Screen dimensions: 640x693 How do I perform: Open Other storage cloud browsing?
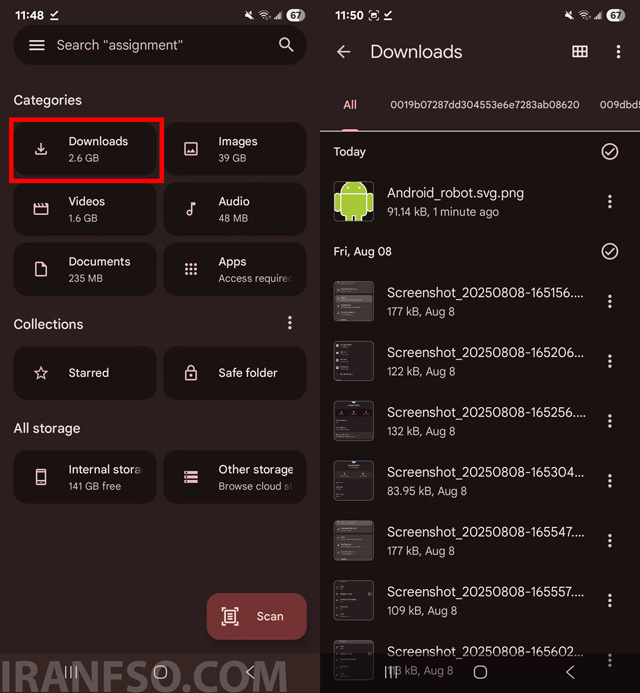point(235,477)
